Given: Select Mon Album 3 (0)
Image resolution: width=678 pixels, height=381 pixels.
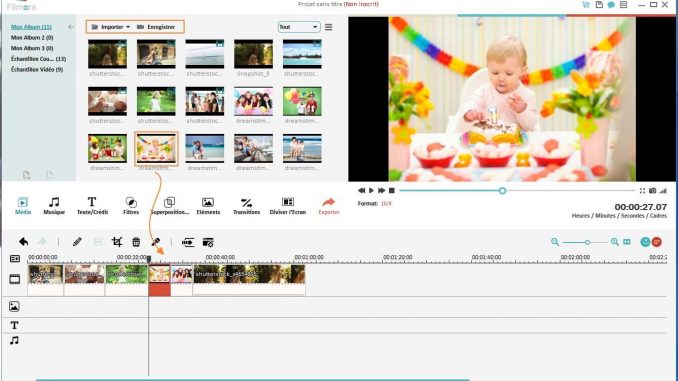Looking at the screenshot, I should 32,48.
